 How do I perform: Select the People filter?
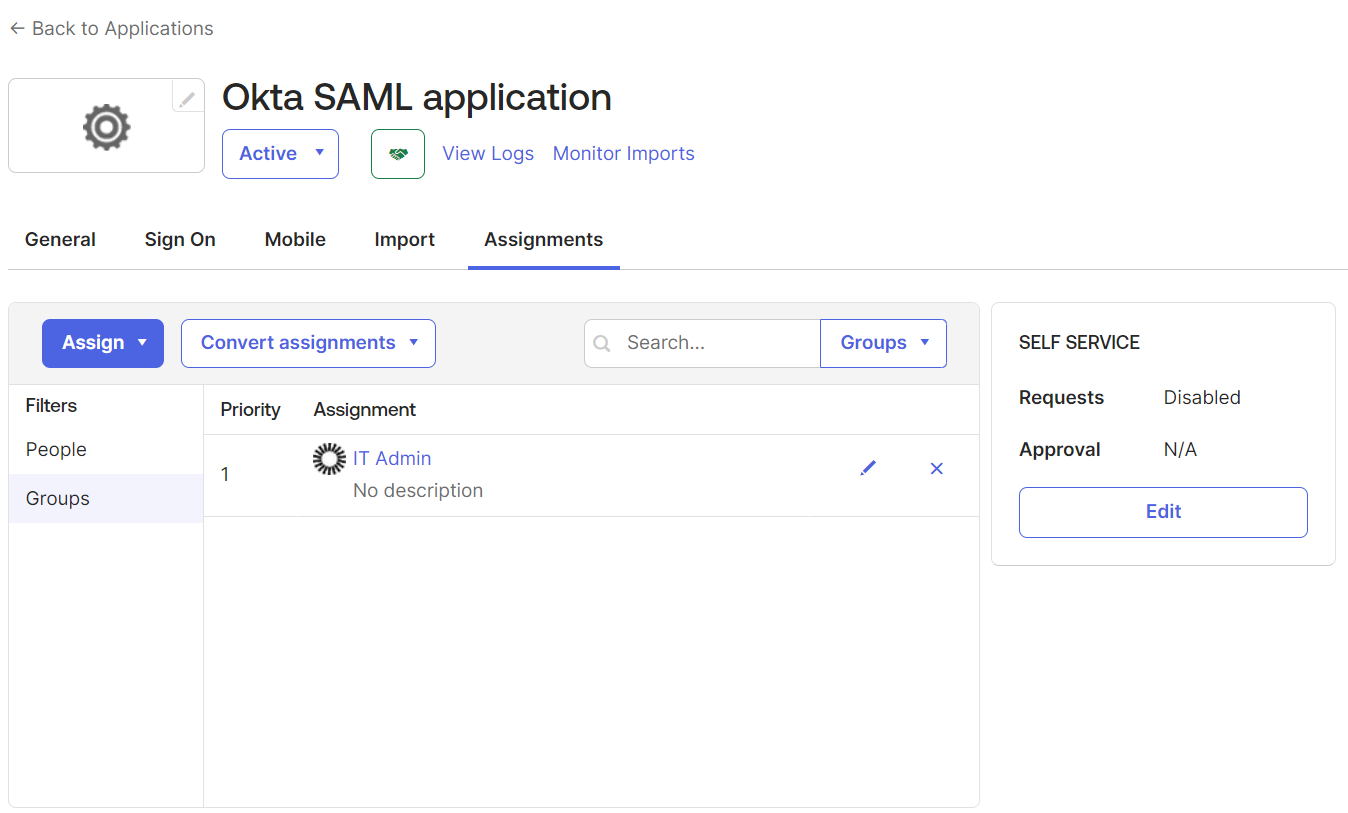pos(56,450)
